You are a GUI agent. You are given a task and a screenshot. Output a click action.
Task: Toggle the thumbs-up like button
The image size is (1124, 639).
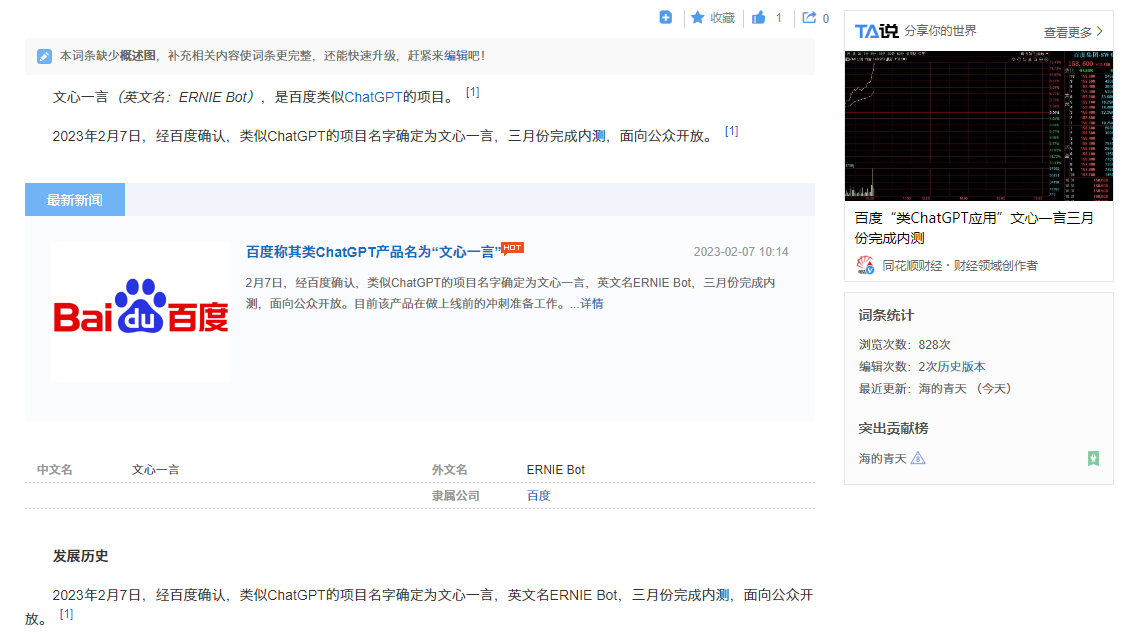click(x=760, y=18)
